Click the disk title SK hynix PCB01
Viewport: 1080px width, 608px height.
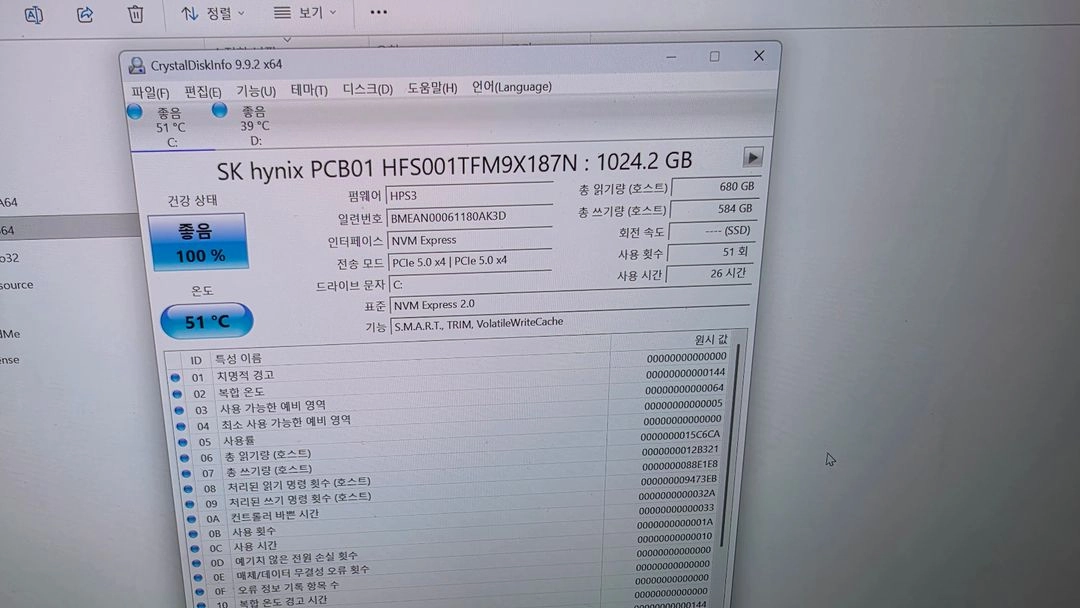pos(453,165)
